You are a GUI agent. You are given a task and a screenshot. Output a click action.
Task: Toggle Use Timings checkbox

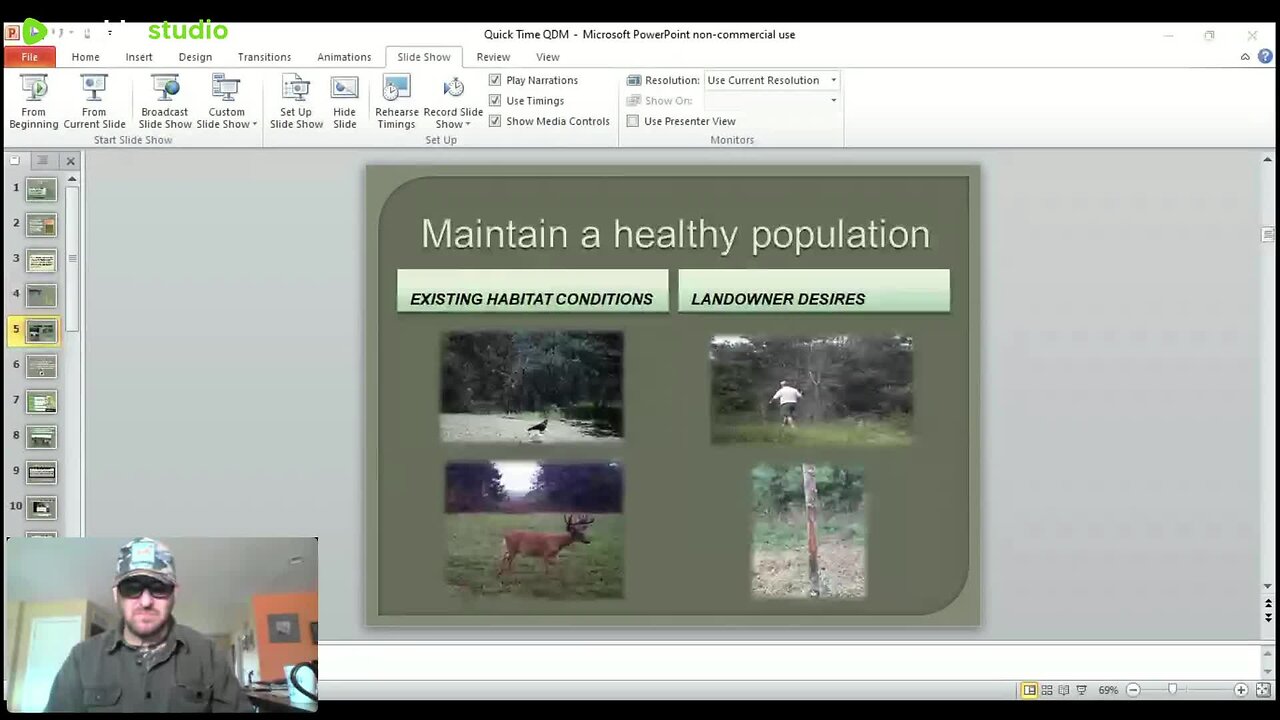pos(495,100)
